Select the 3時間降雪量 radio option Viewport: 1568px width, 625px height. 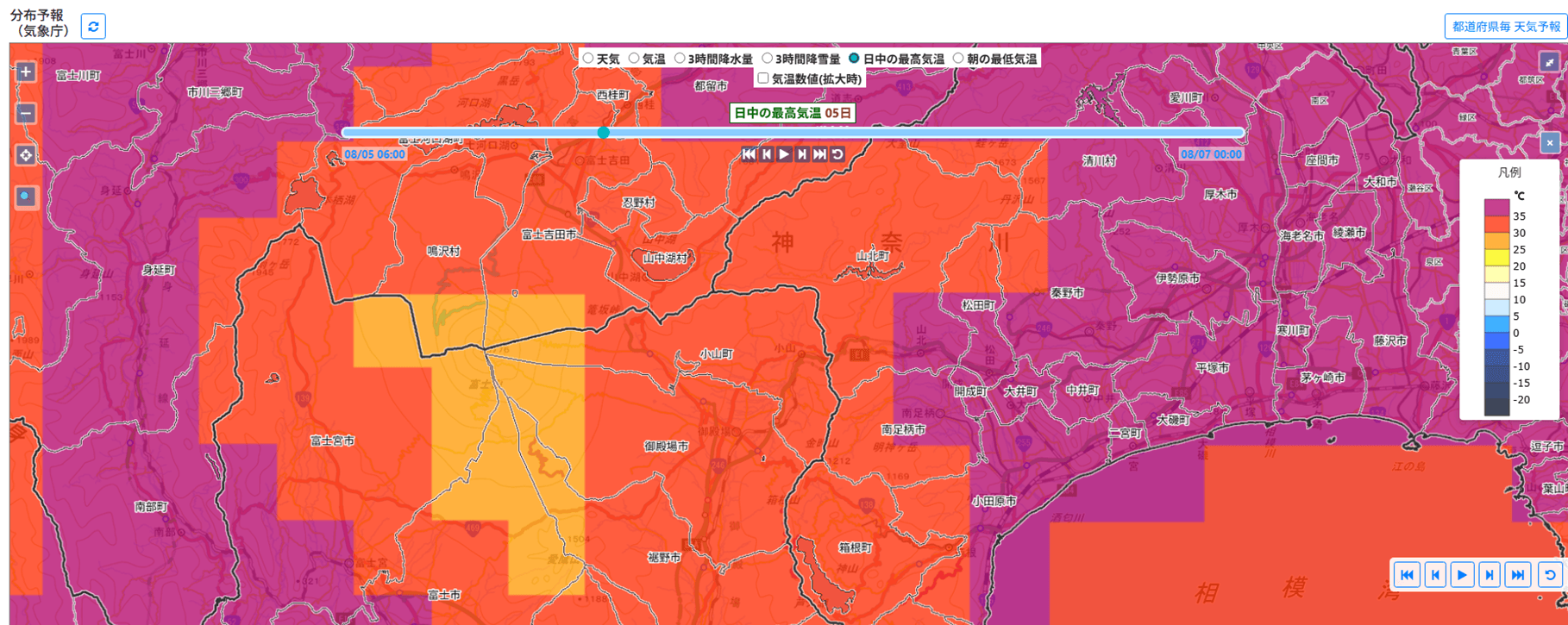[767, 59]
